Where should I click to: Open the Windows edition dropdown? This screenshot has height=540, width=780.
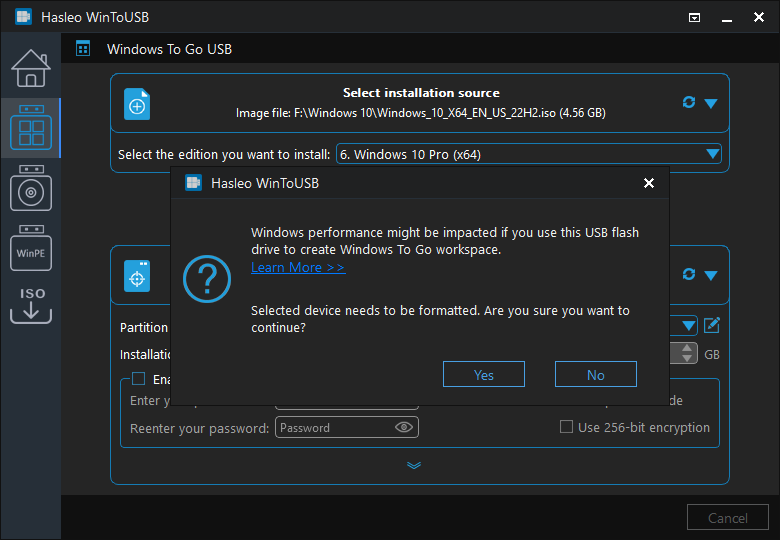529,154
